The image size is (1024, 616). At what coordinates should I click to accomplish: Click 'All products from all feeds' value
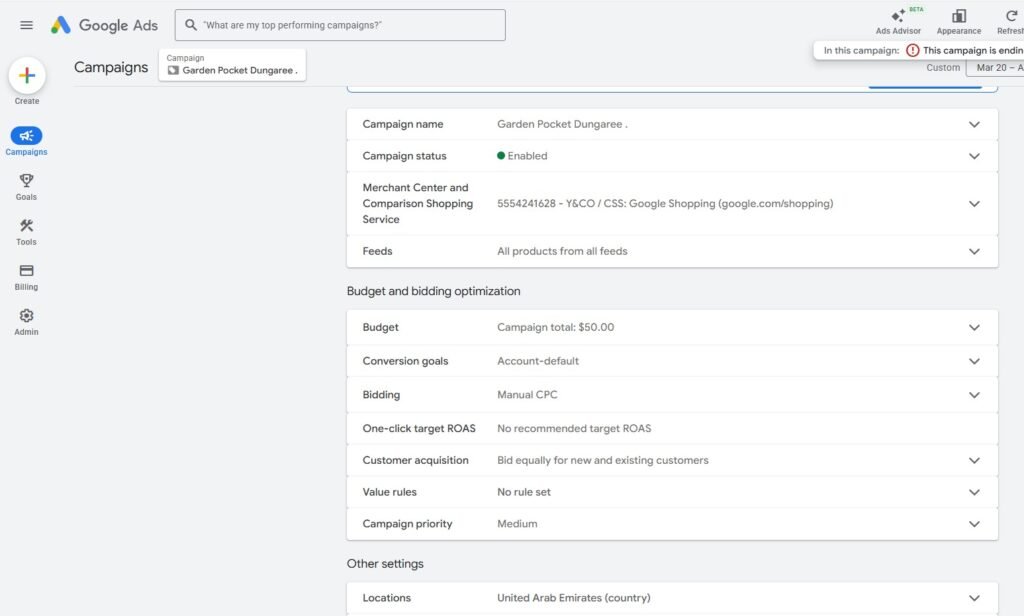click(x=562, y=251)
